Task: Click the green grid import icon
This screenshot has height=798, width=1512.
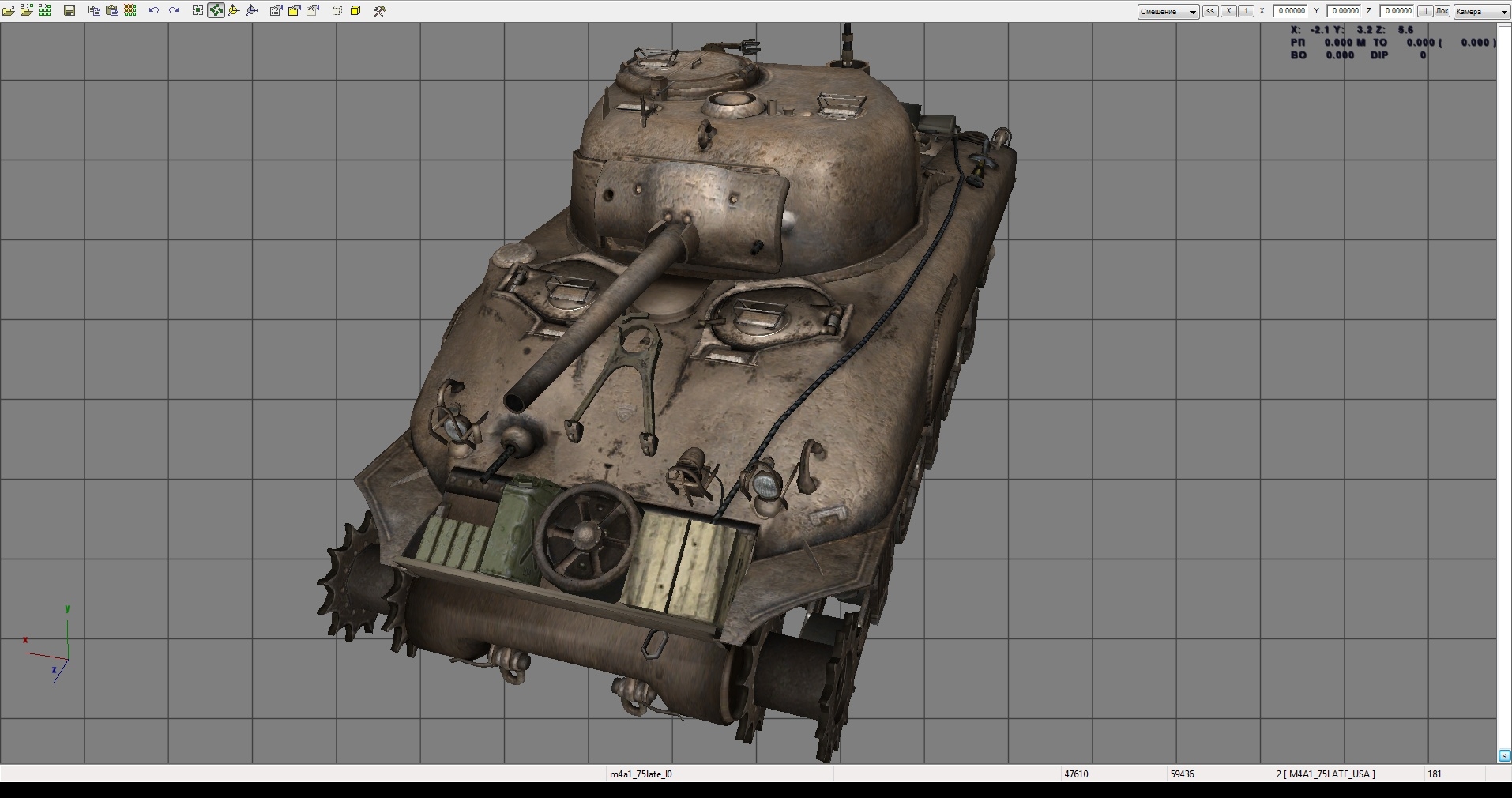Action: 45,10
